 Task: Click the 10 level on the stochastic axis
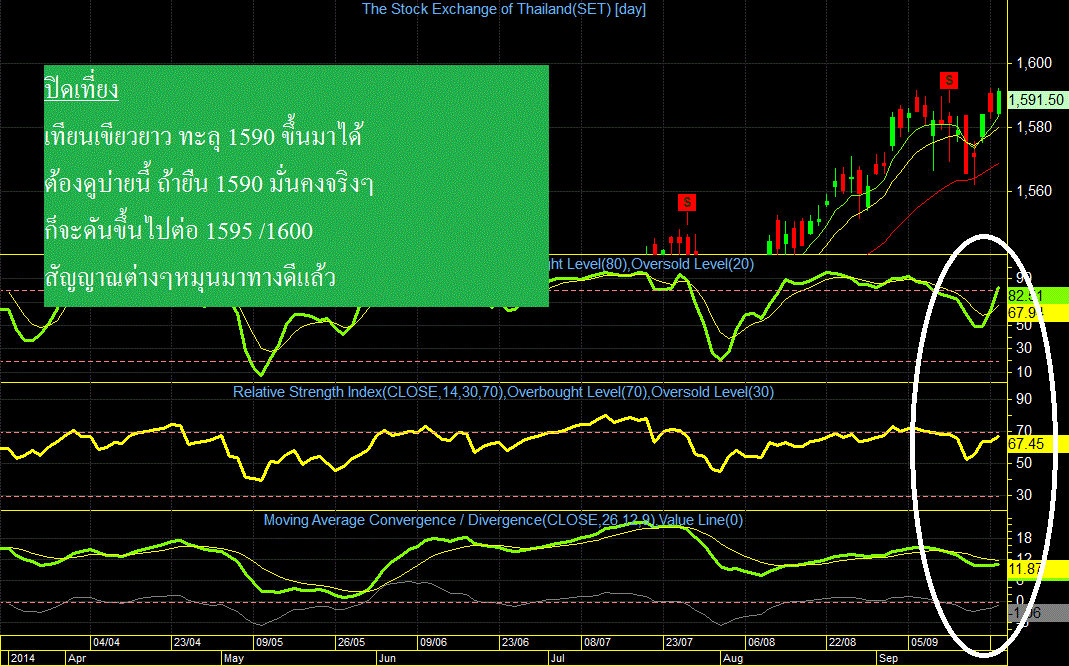pyautogui.click(x=1024, y=372)
